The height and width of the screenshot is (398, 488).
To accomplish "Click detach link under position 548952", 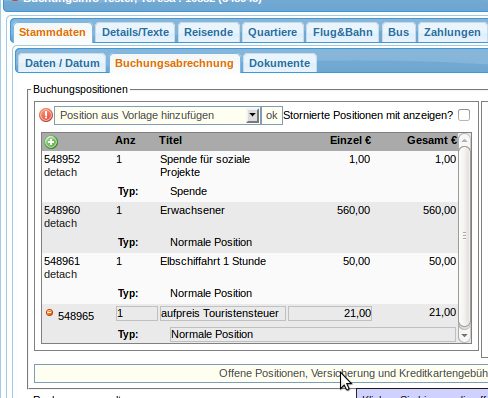I will tap(61, 172).
